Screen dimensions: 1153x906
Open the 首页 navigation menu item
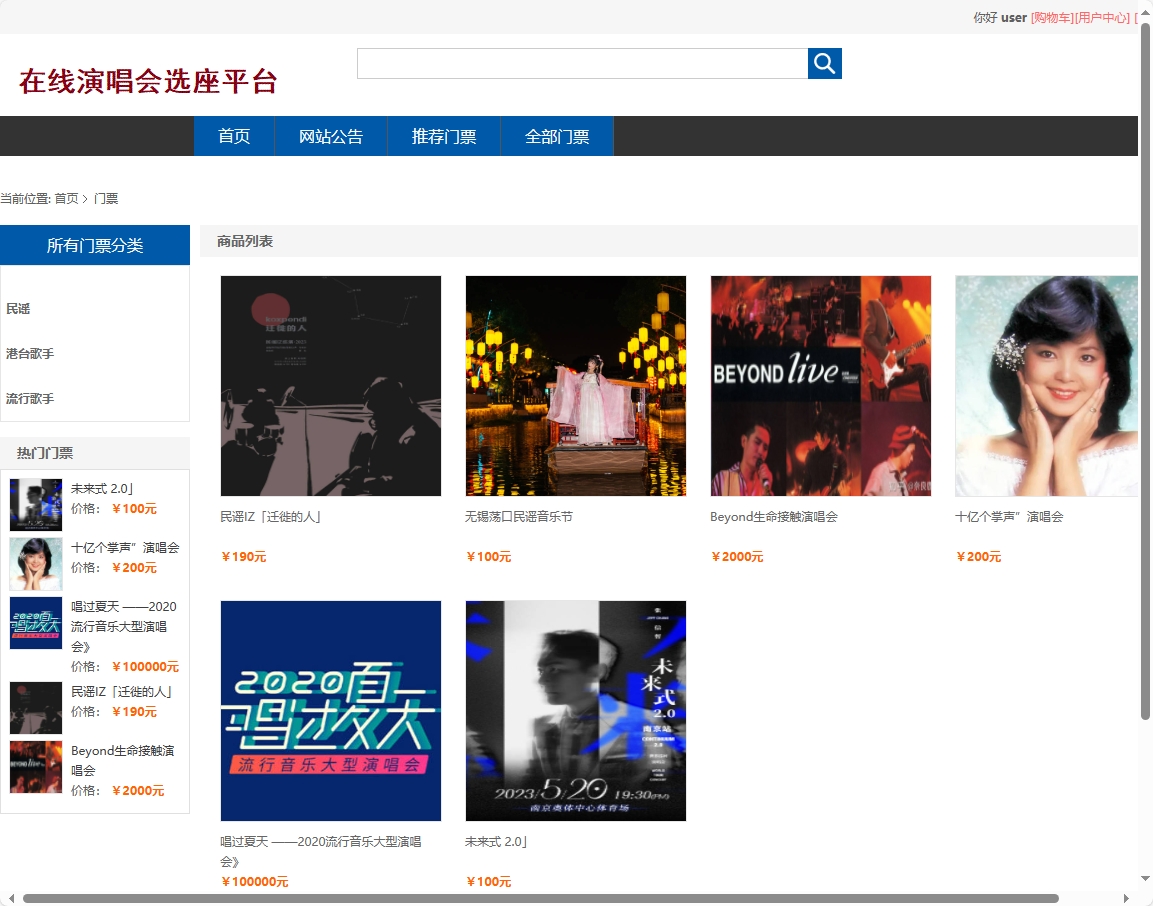(x=233, y=136)
